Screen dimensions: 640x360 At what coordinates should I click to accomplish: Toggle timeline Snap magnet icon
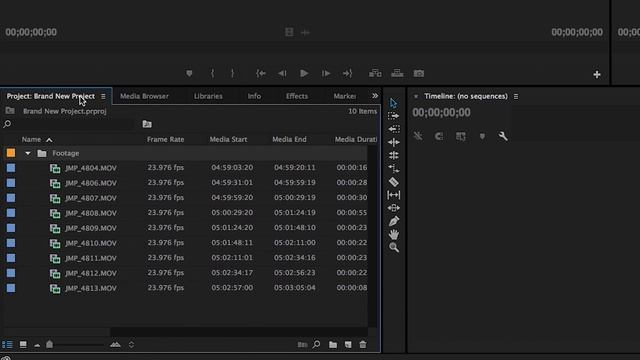point(439,136)
